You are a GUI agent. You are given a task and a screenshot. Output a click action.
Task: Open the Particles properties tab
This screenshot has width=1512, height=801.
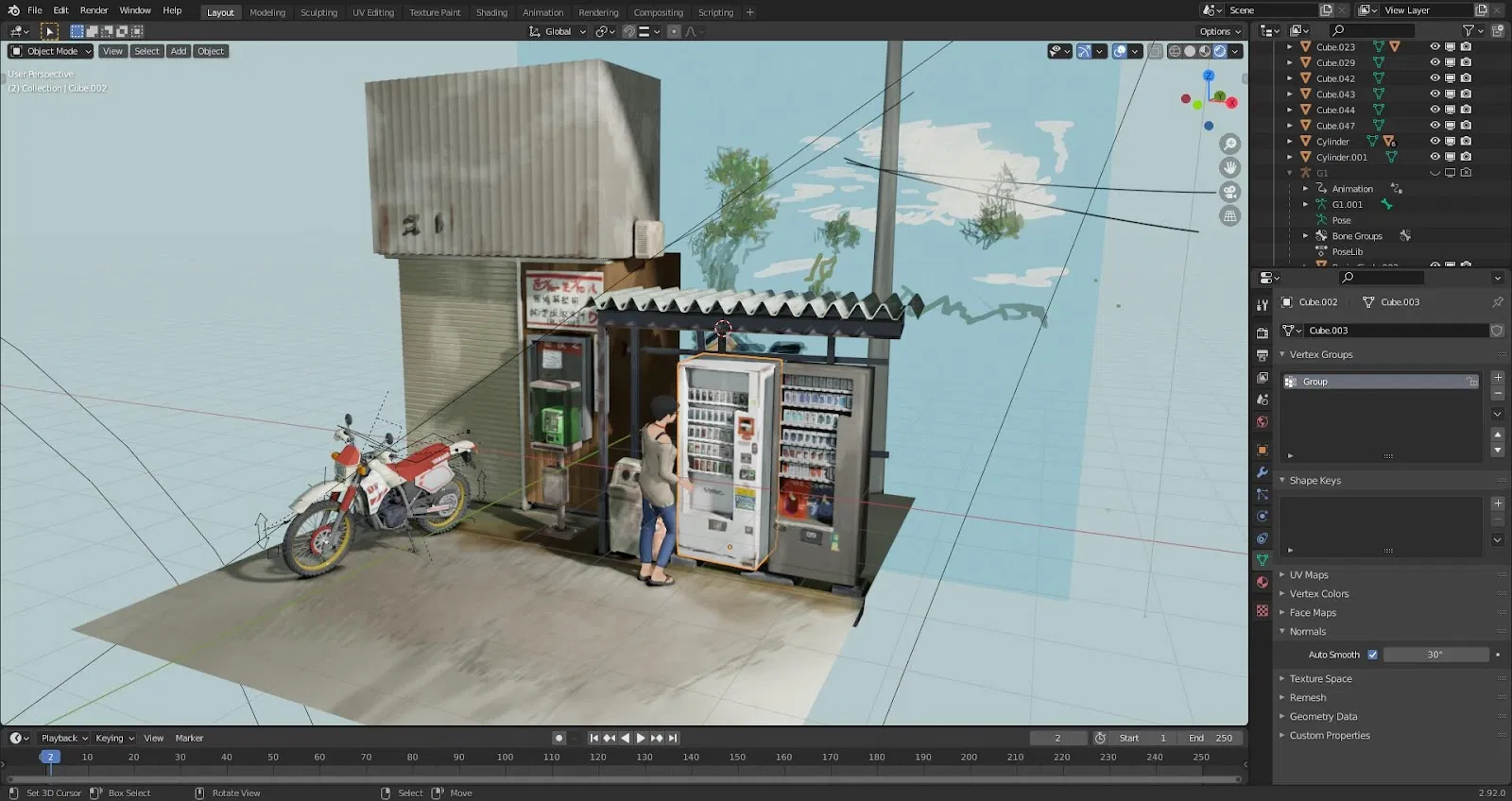[x=1263, y=494]
